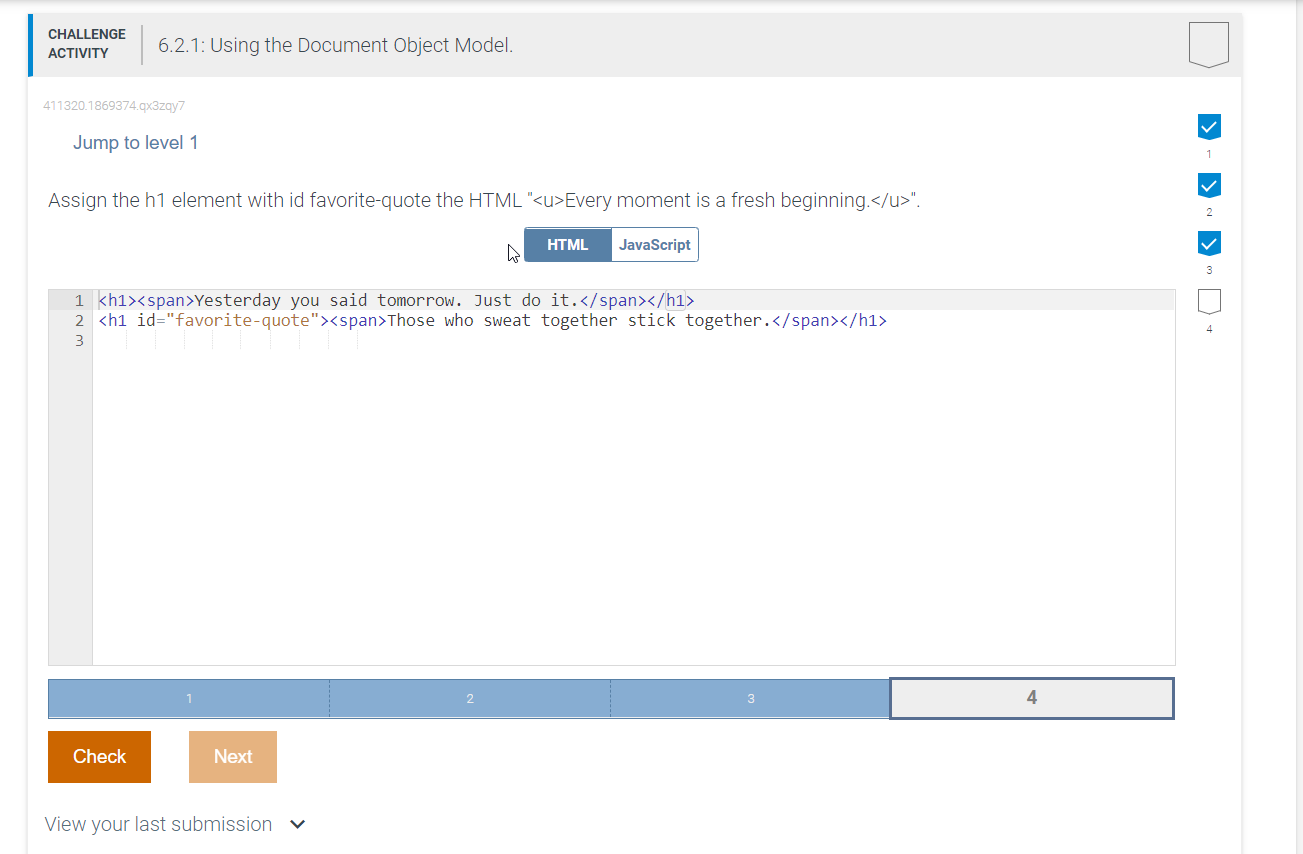Image resolution: width=1303 pixels, height=854 pixels.
Task: Click the Next button
Action: coord(233,757)
